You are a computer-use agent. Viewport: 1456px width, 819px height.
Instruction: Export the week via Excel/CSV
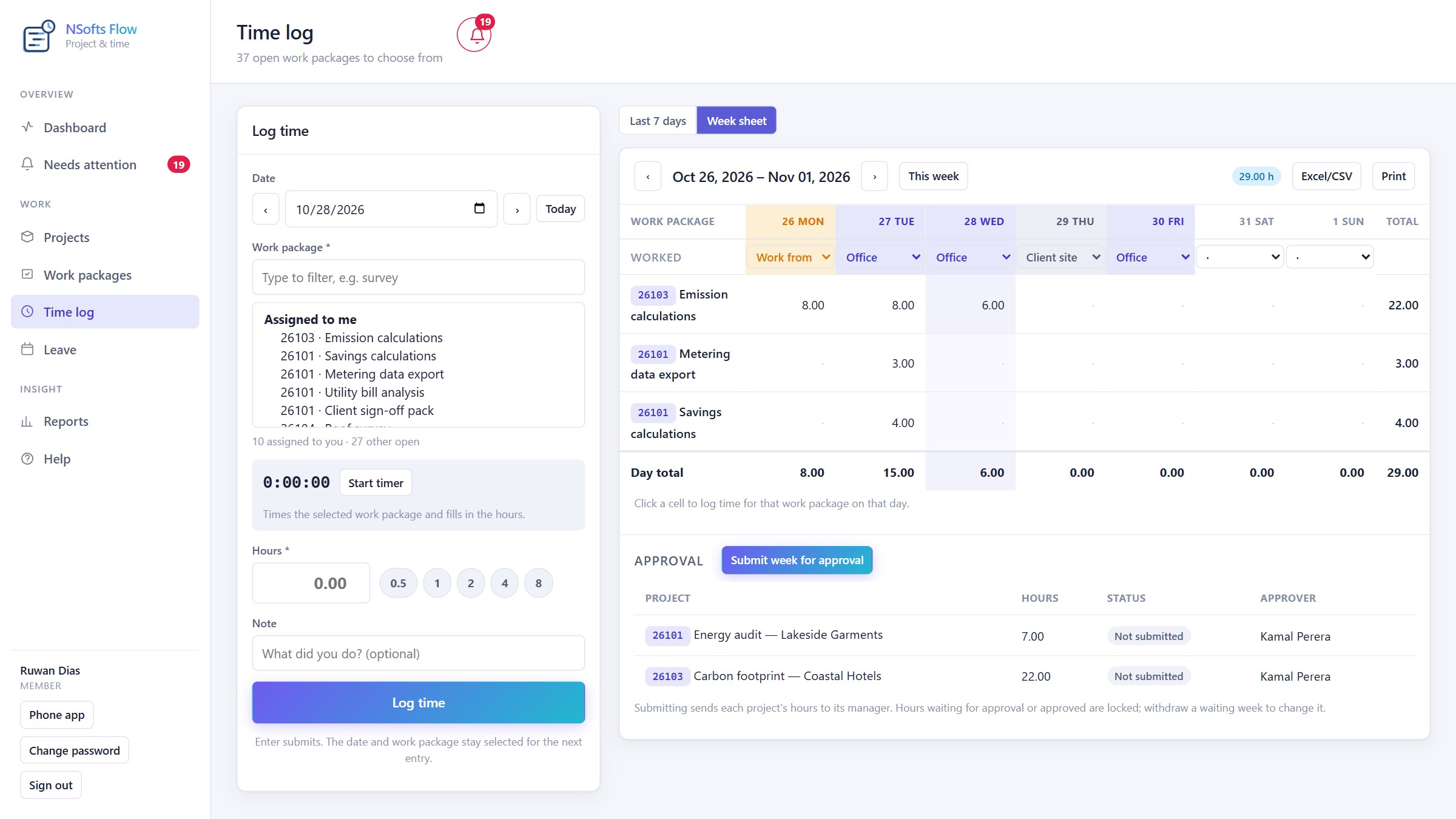1326,177
